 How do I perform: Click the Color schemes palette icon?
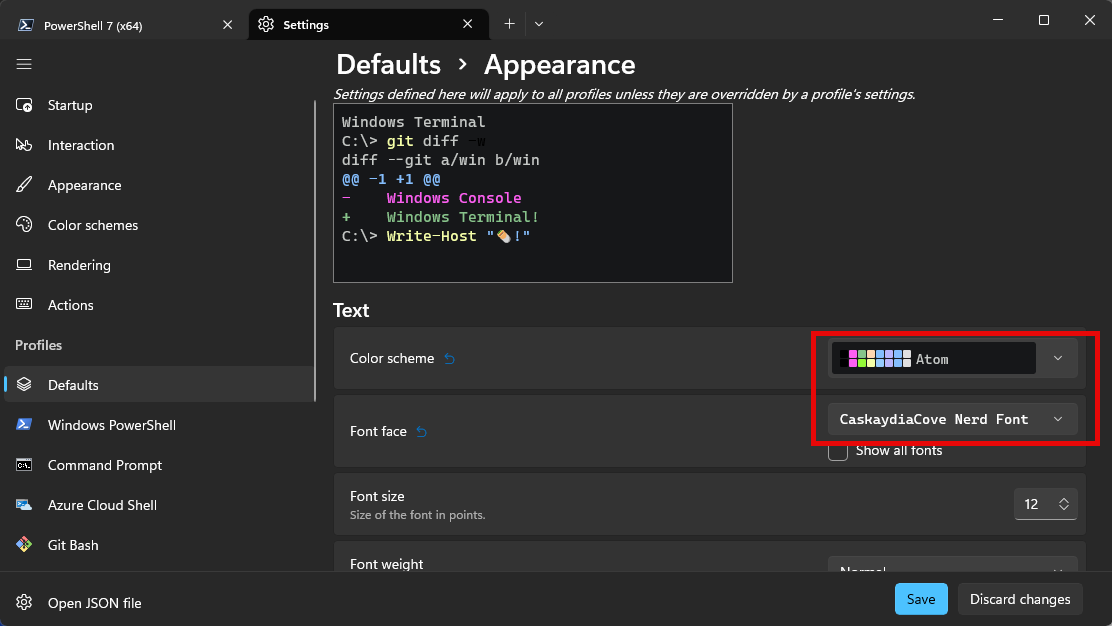click(24, 225)
